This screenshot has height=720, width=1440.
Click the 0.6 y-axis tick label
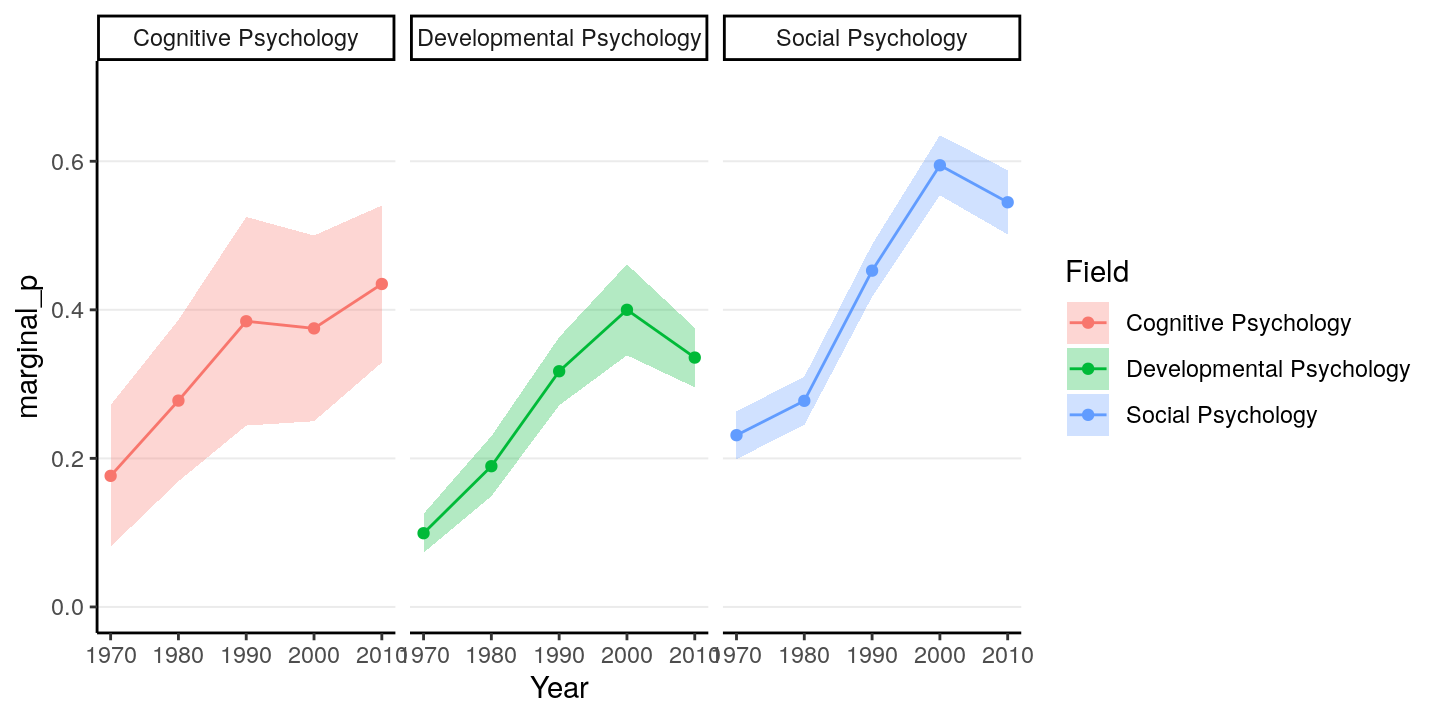pos(67,162)
